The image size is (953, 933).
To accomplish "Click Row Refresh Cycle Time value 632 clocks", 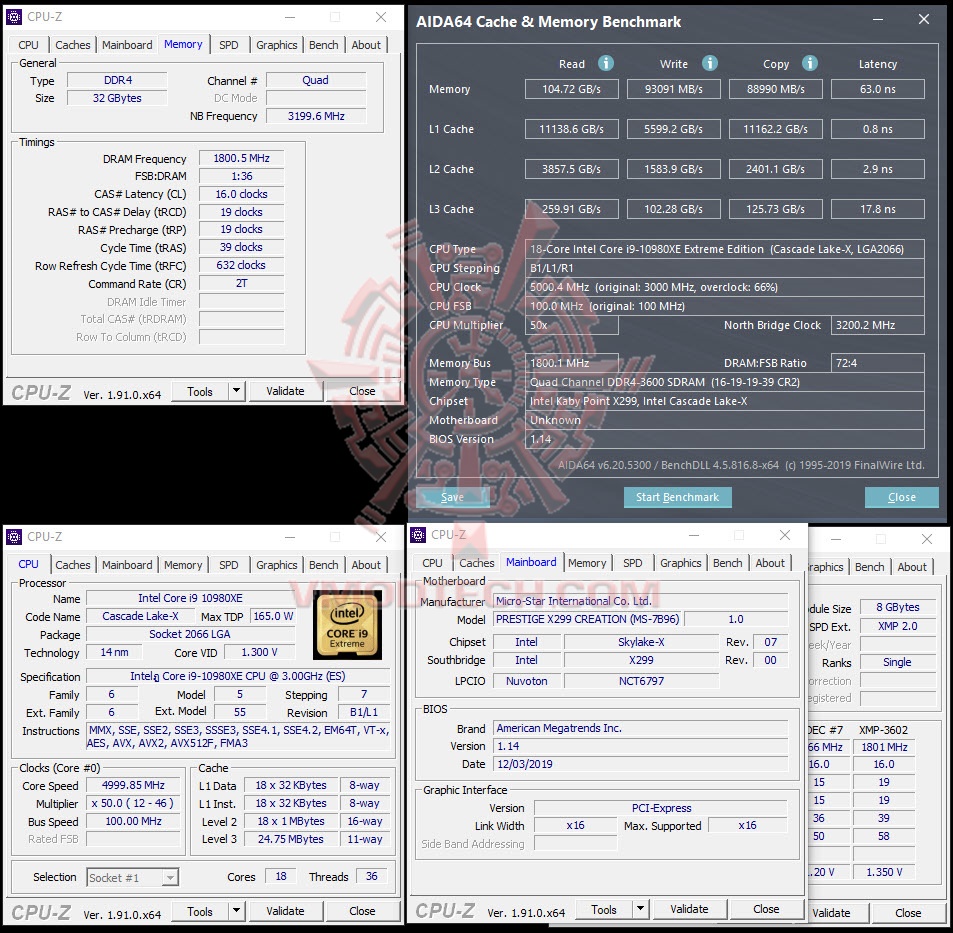I will pos(241,265).
